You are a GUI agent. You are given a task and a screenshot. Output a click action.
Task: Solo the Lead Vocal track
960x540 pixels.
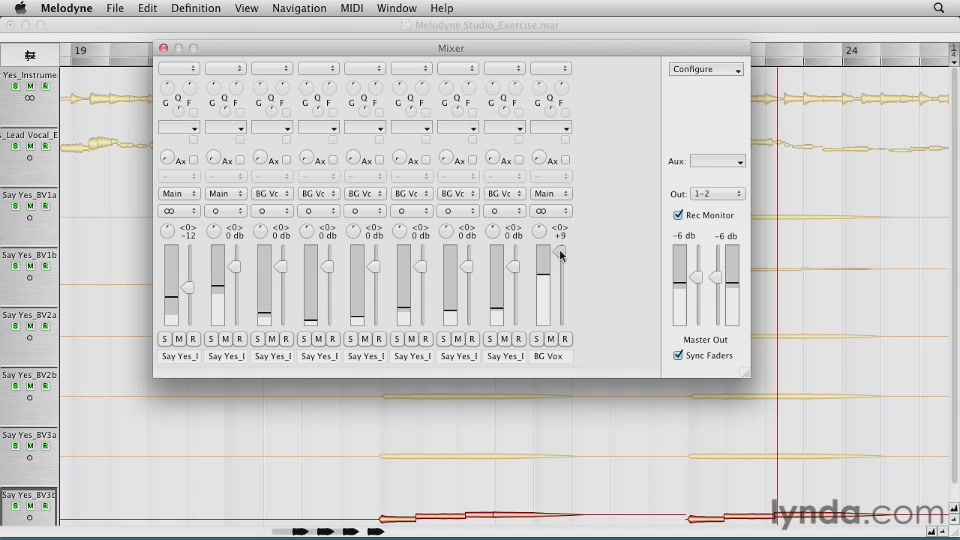[x=15, y=146]
